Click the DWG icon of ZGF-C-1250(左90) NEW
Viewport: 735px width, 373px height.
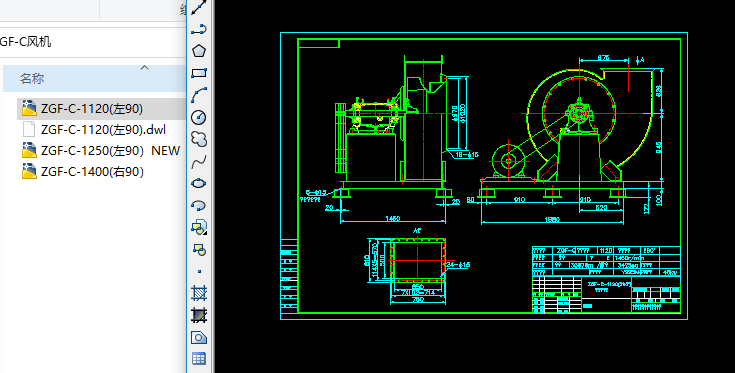pos(29,150)
